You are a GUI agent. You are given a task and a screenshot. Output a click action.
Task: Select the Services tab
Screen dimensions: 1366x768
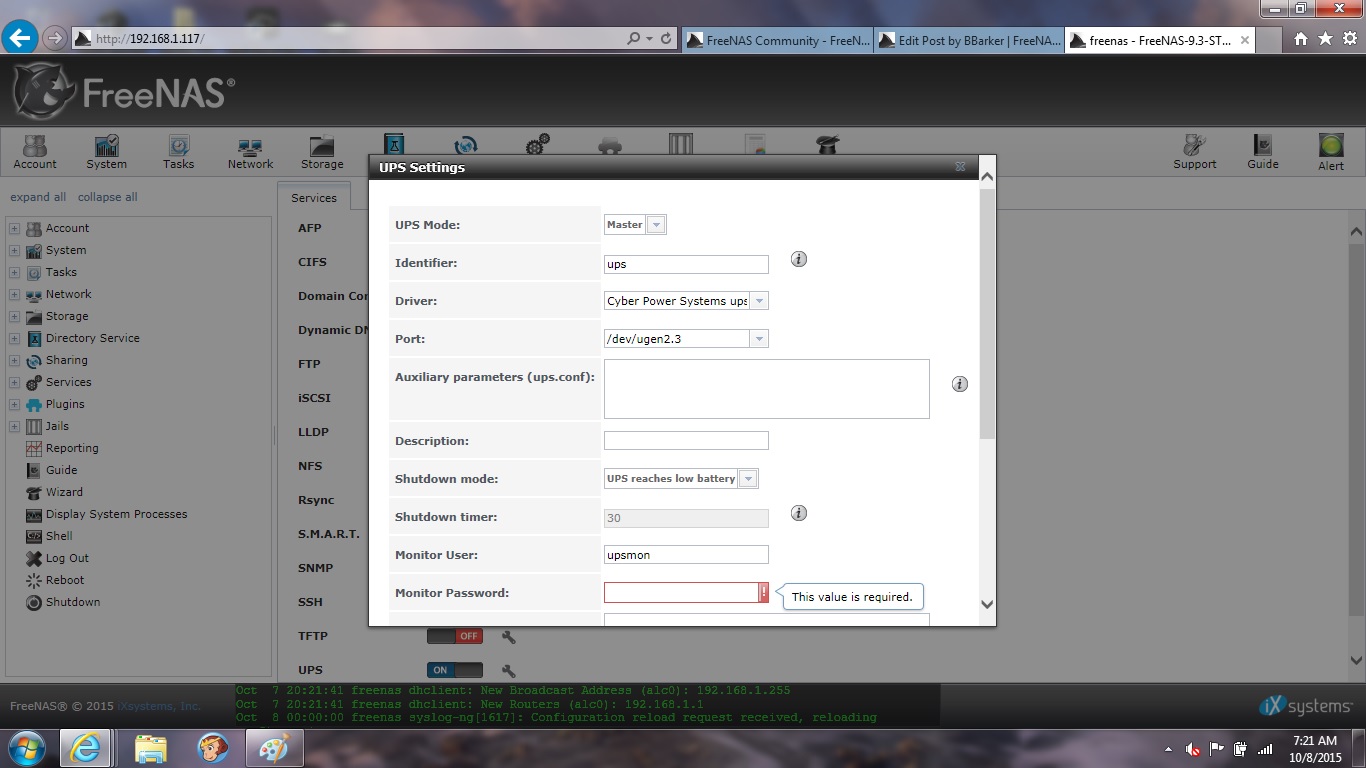[314, 198]
